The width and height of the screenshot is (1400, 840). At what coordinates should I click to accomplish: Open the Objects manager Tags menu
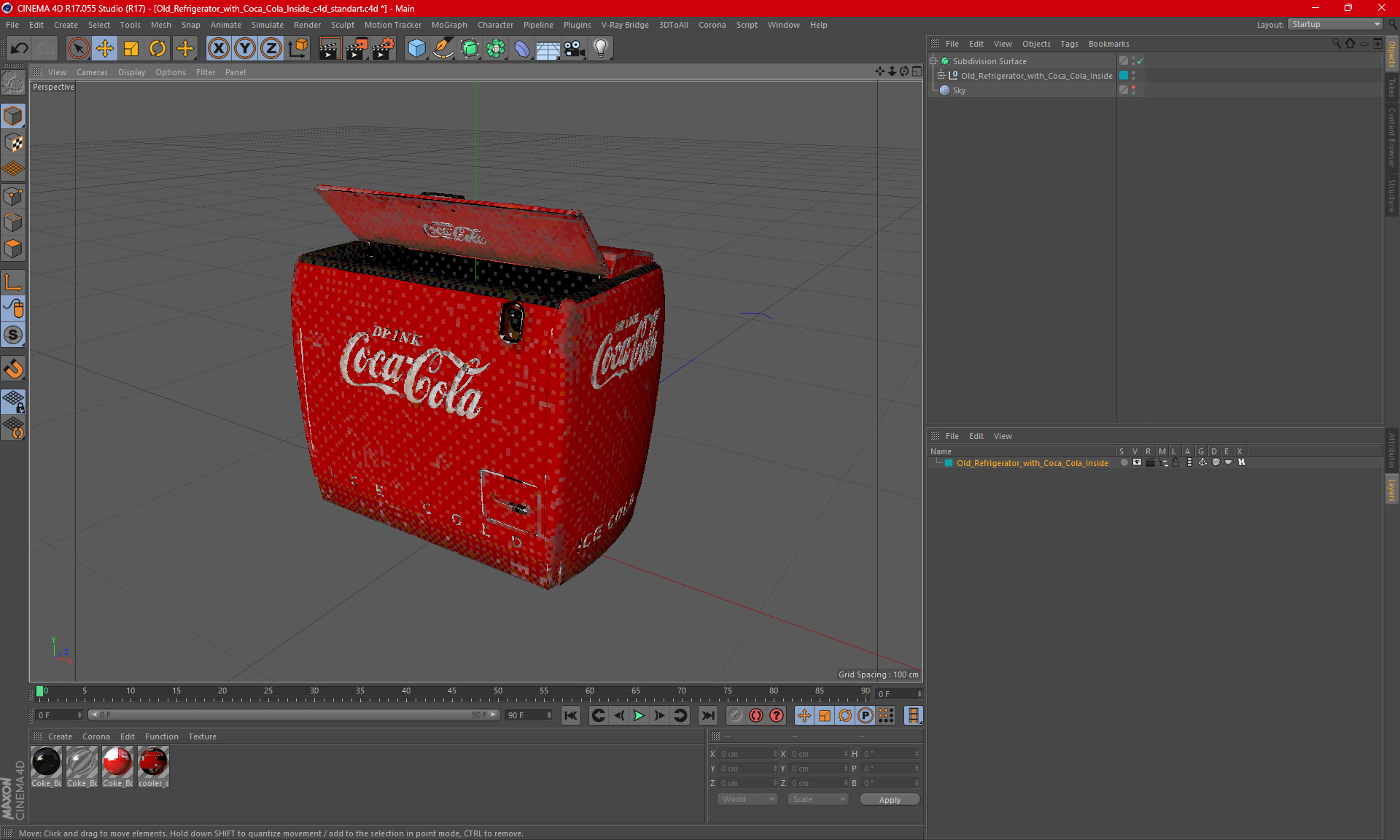(x=1069, y=44)
